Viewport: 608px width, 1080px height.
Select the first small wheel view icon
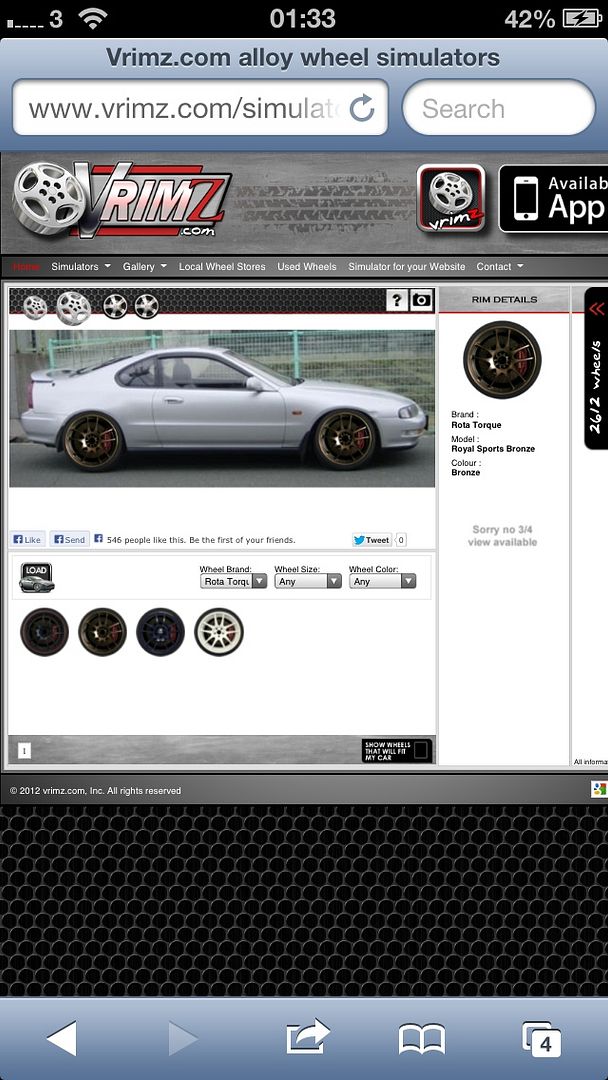34,307
